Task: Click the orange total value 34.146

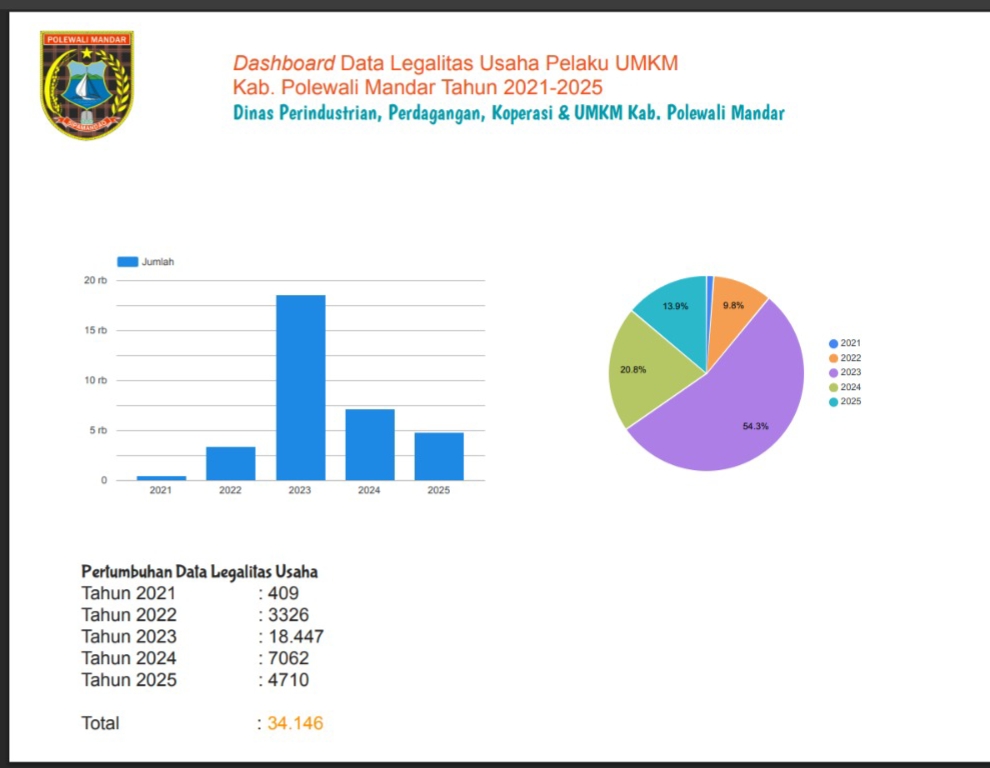Action: (x=295, y=723)
